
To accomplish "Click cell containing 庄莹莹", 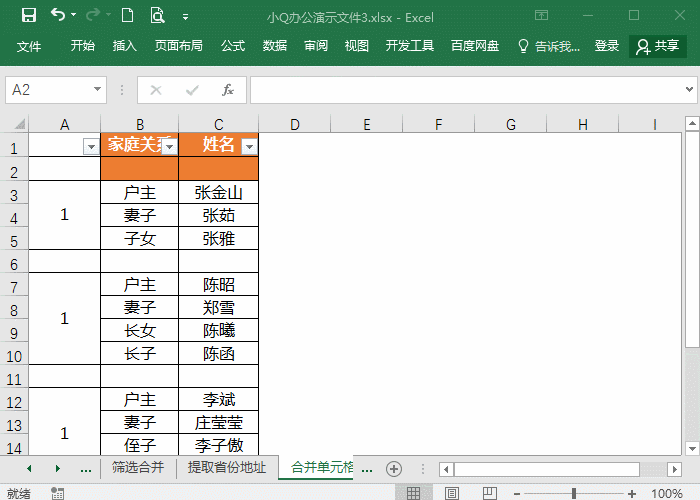I will pyautogui.click(x=218, y=422).
